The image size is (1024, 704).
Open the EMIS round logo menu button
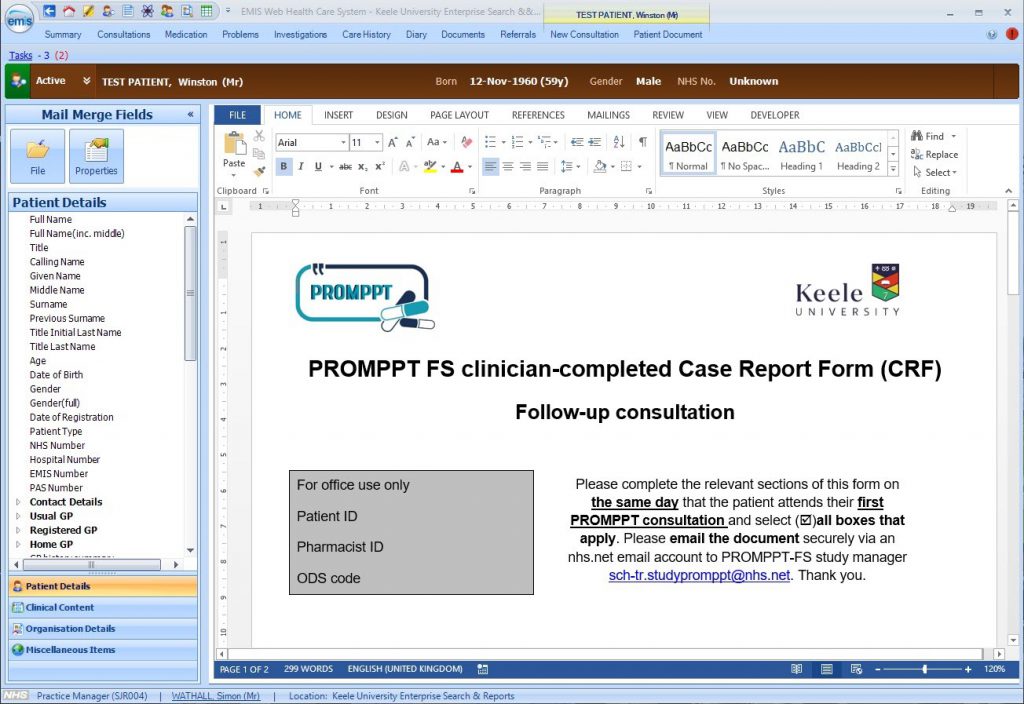[x=19, y=20]
